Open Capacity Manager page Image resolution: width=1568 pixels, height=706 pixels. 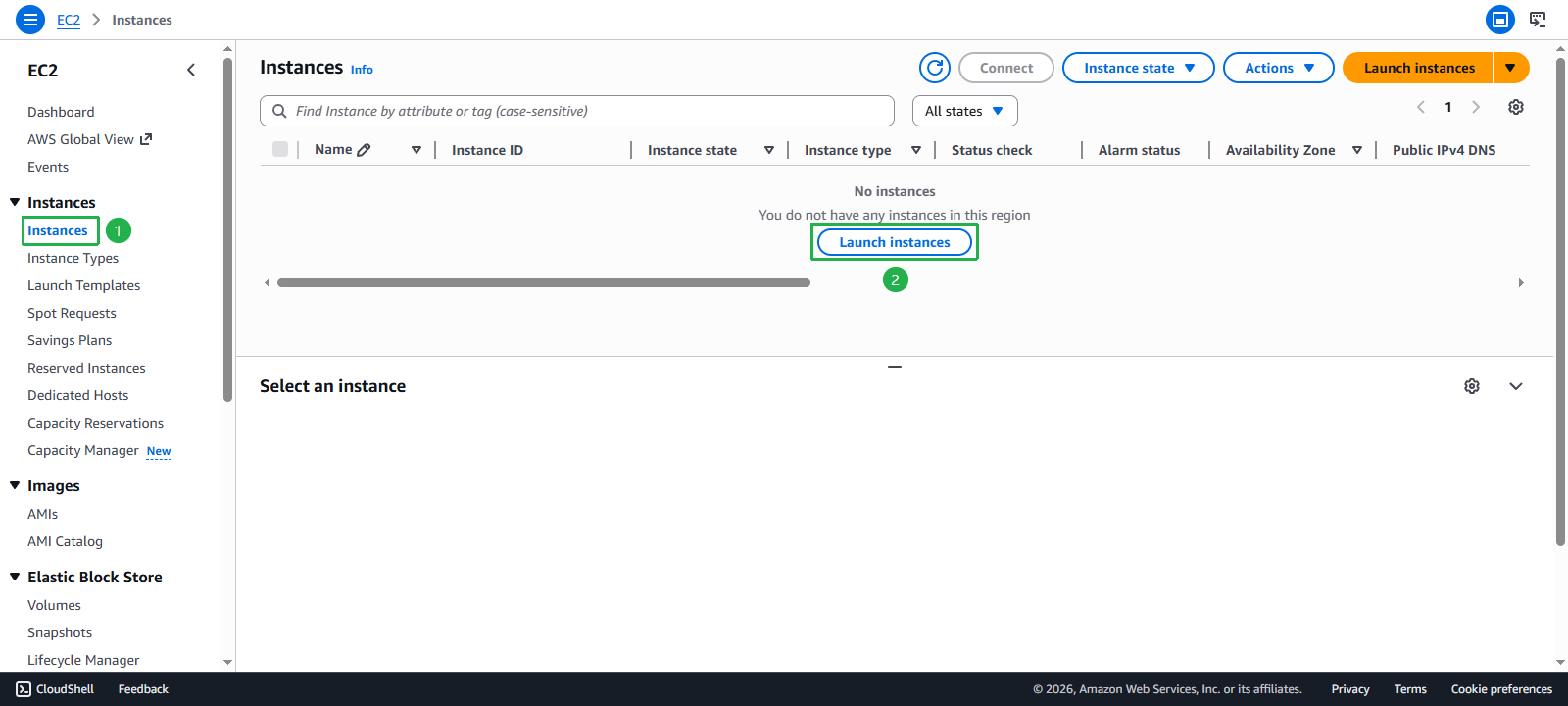point(83,450)
